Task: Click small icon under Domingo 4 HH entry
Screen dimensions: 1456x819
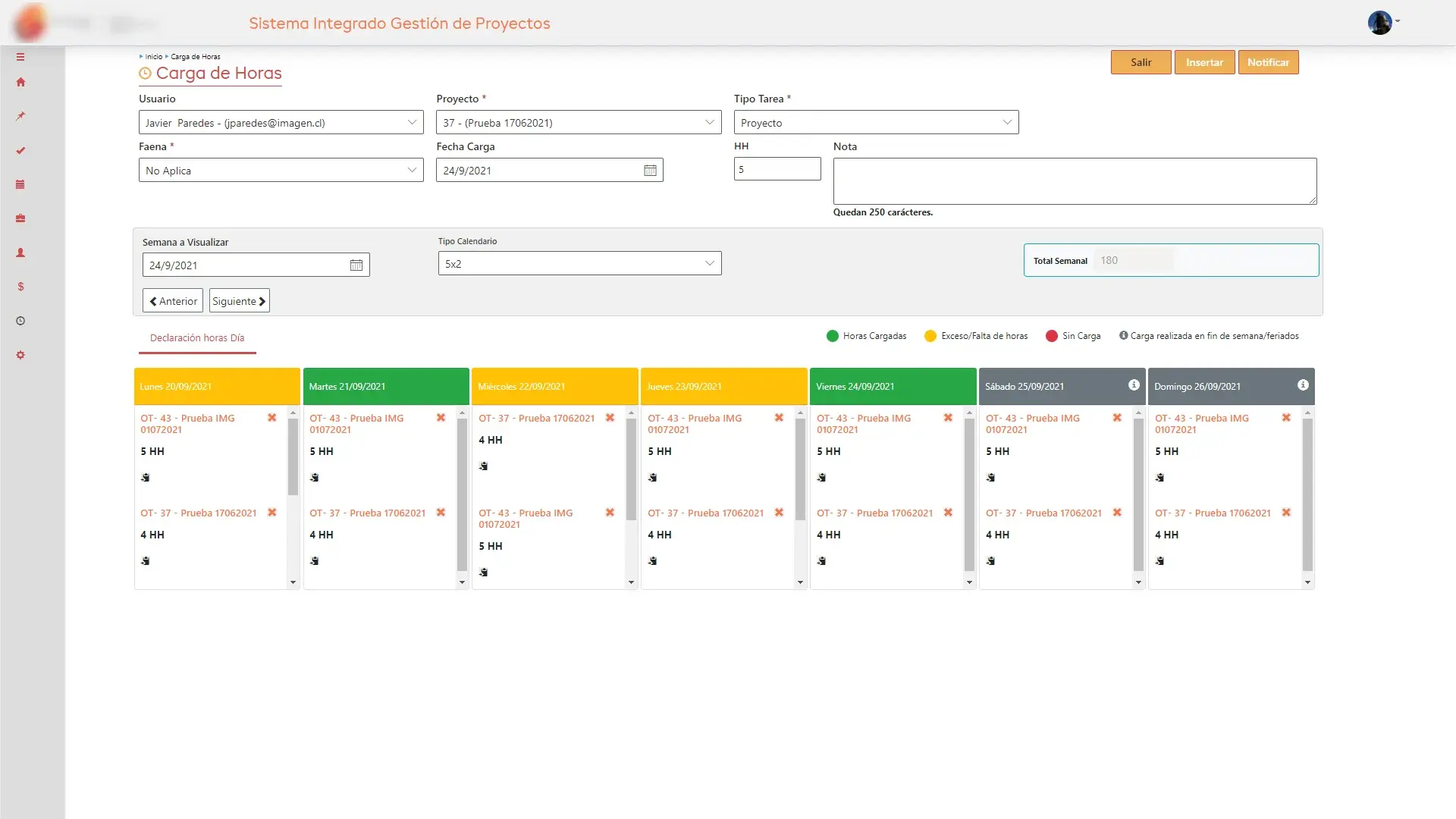Action: (1160, 561)
